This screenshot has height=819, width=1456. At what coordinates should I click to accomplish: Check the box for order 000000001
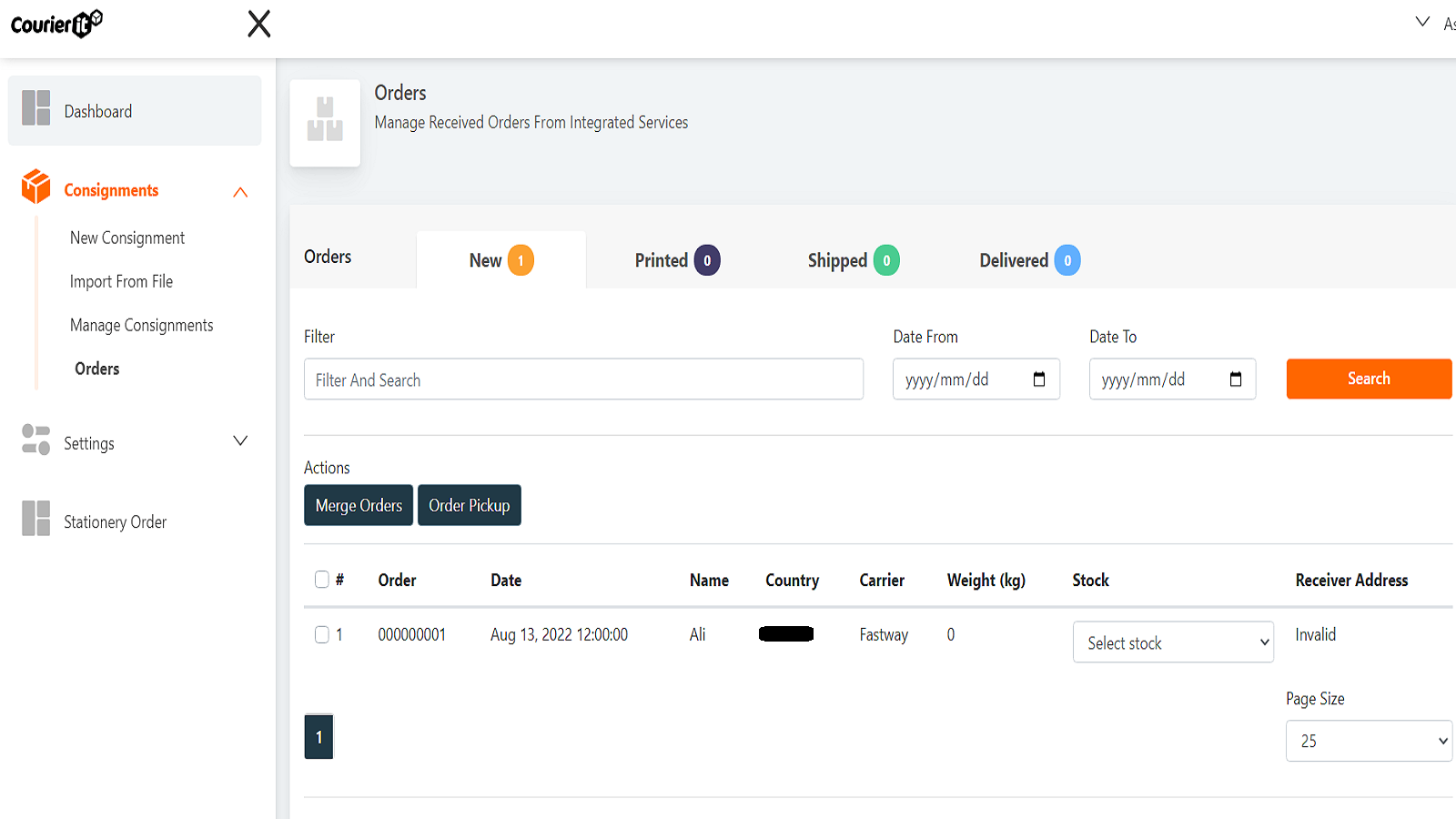click(322, 634)
